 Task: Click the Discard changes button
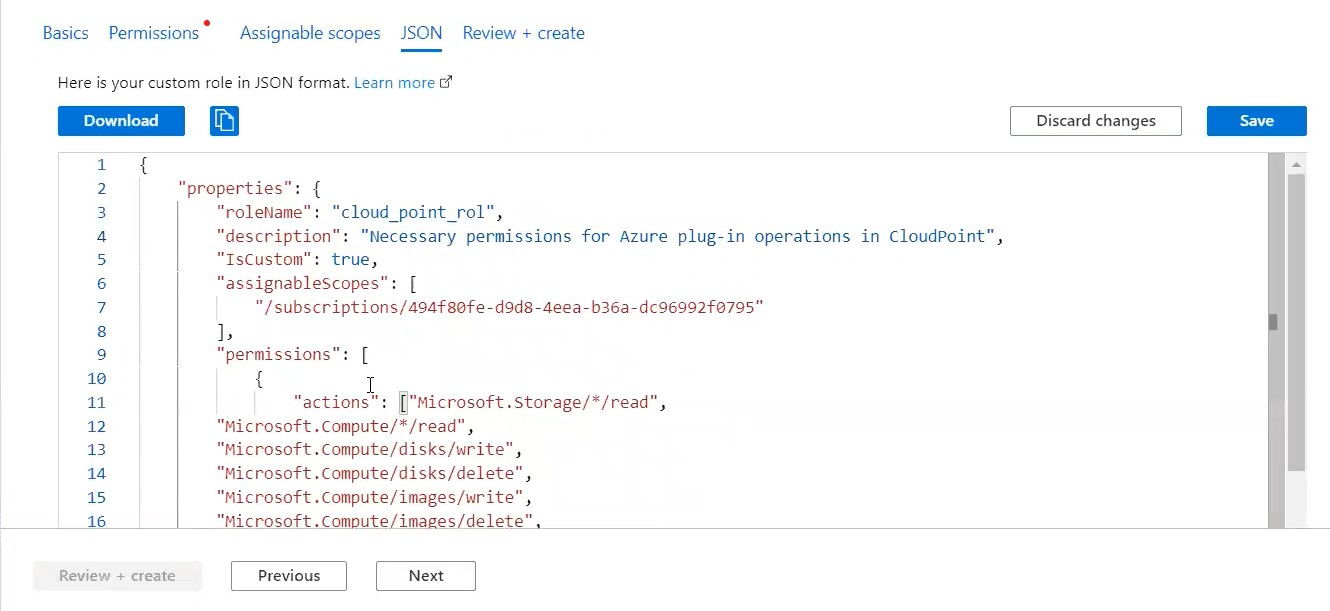[1096, 121]
